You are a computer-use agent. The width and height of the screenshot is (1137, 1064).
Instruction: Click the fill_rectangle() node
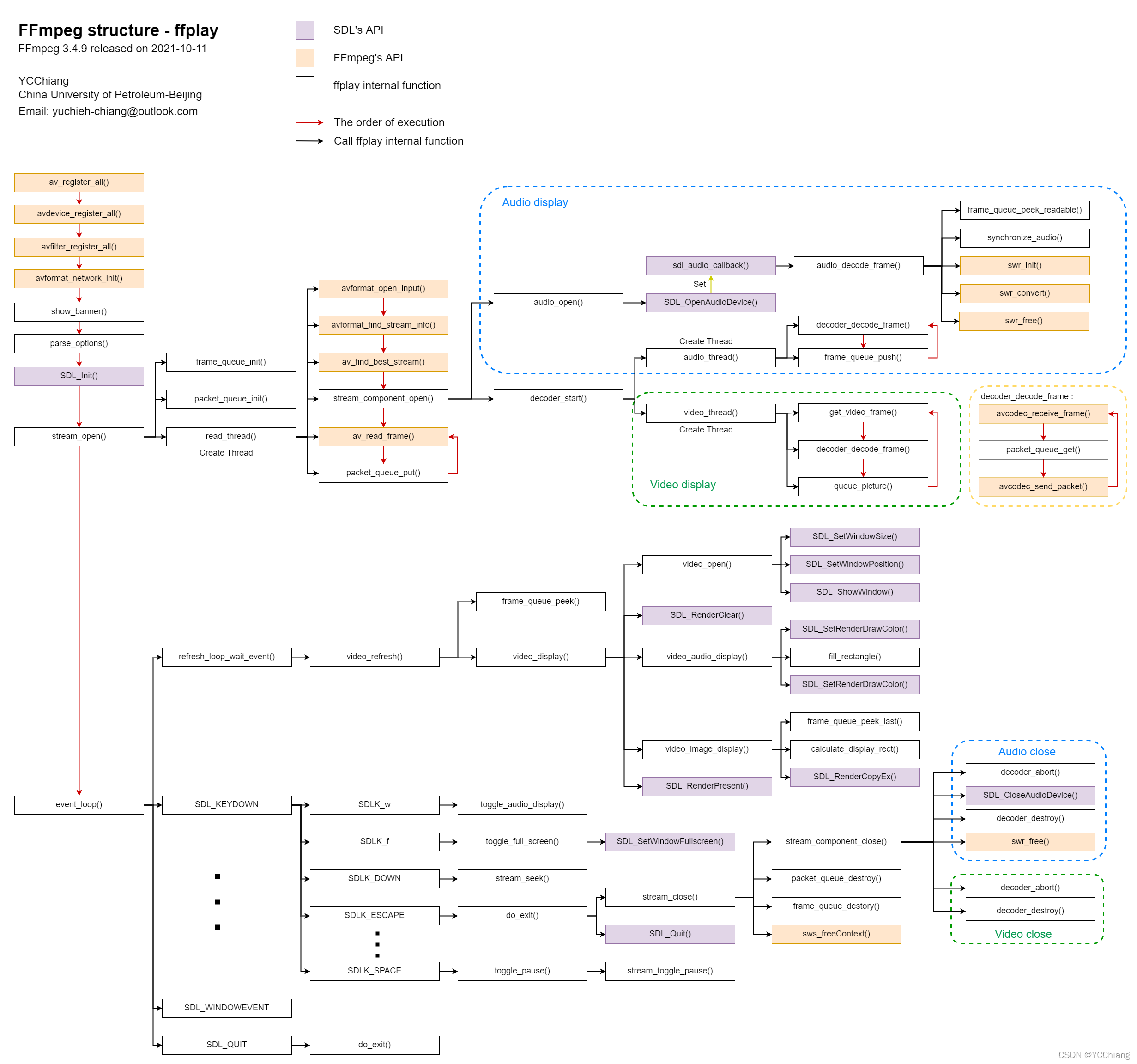coord(855,657)
